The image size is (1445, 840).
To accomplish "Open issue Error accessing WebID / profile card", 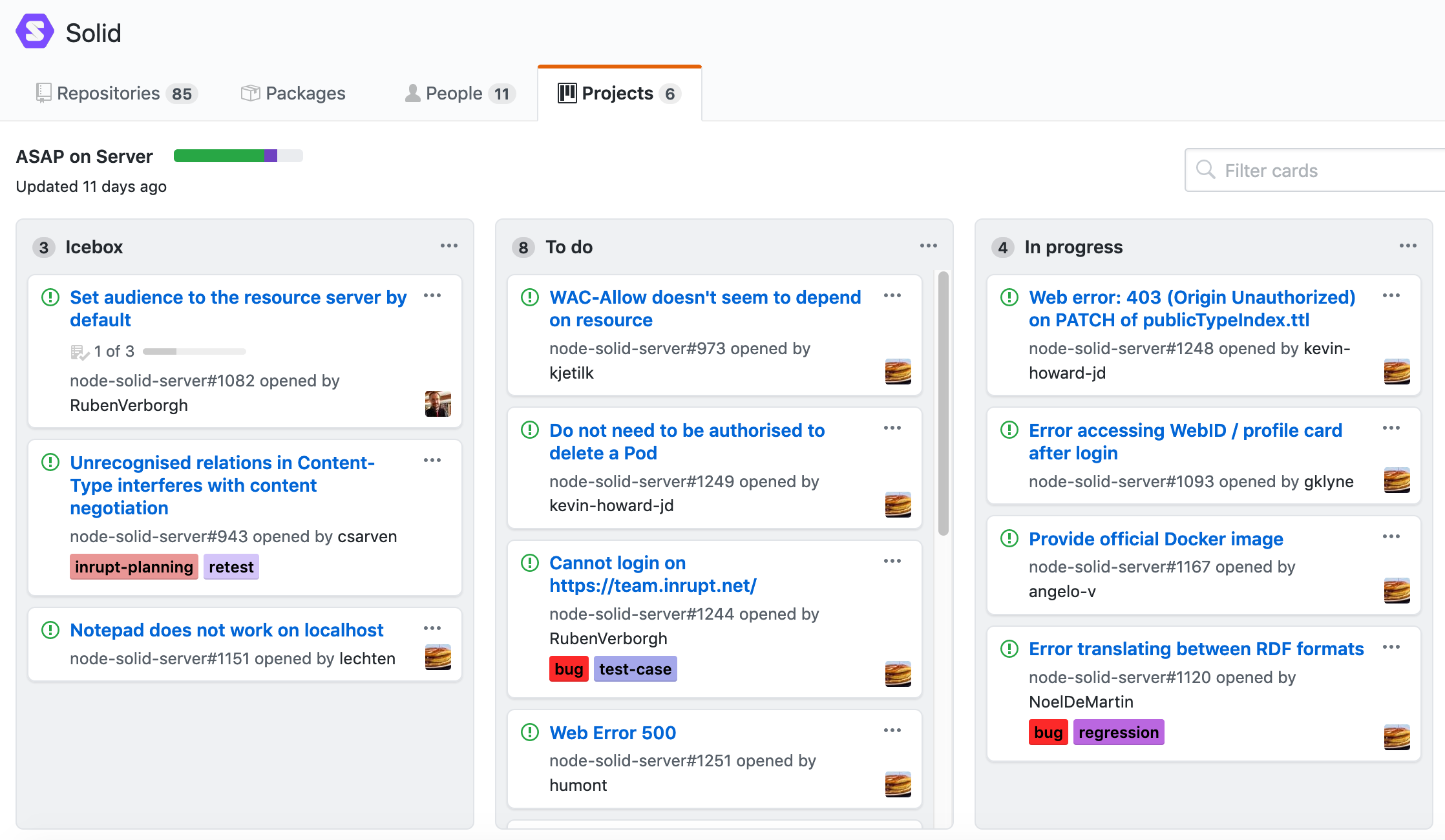I will coord(1185,441).
